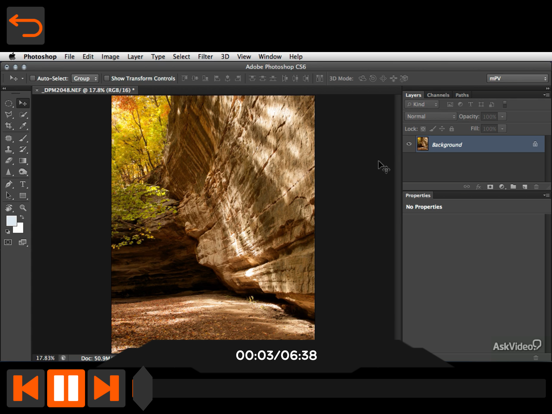This screenshot has width=552, height=414.
Task: Open the Normal blend mode dropdown
Action: [431, 116]
